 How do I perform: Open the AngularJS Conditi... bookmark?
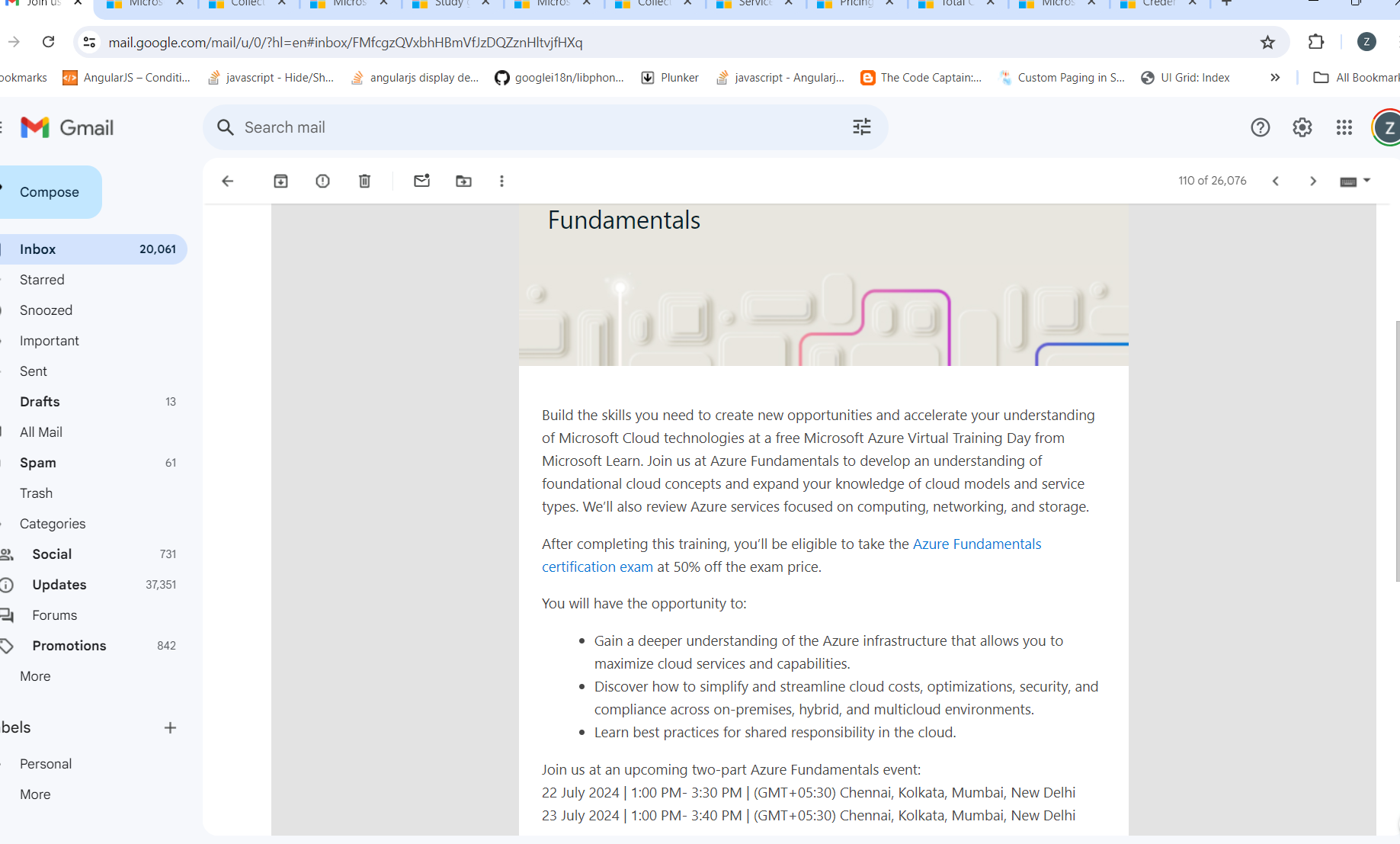pos(127,77)
